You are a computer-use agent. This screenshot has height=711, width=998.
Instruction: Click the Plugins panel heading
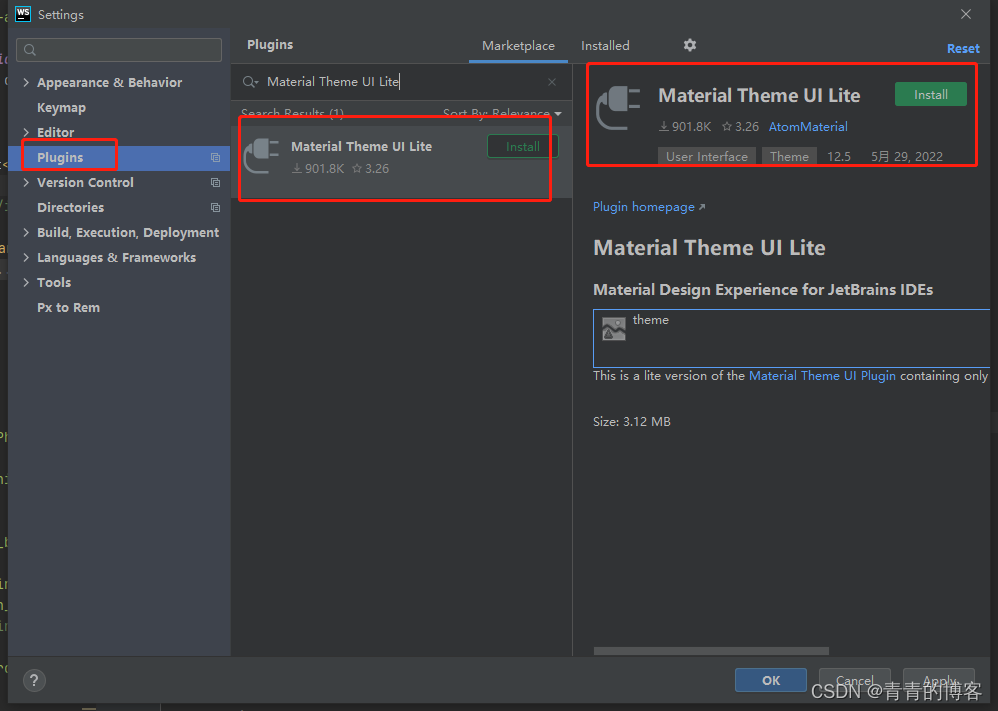coord(270,45)
